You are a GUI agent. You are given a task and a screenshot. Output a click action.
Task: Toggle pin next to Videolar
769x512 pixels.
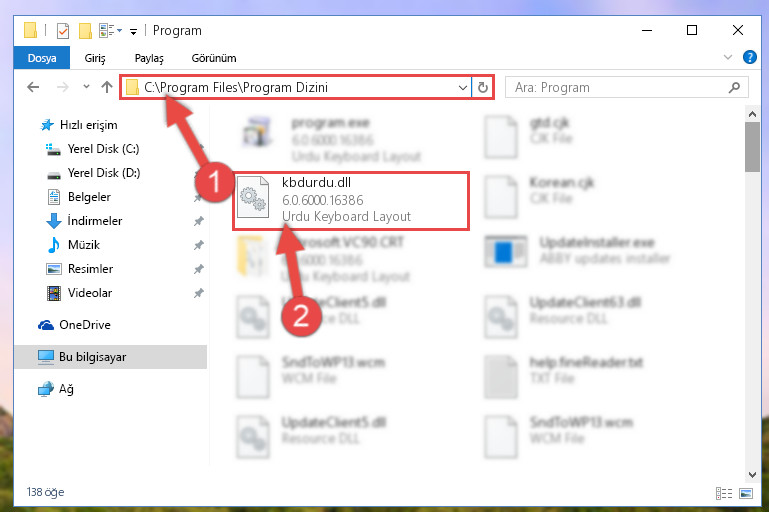click(x=198, y=293)
